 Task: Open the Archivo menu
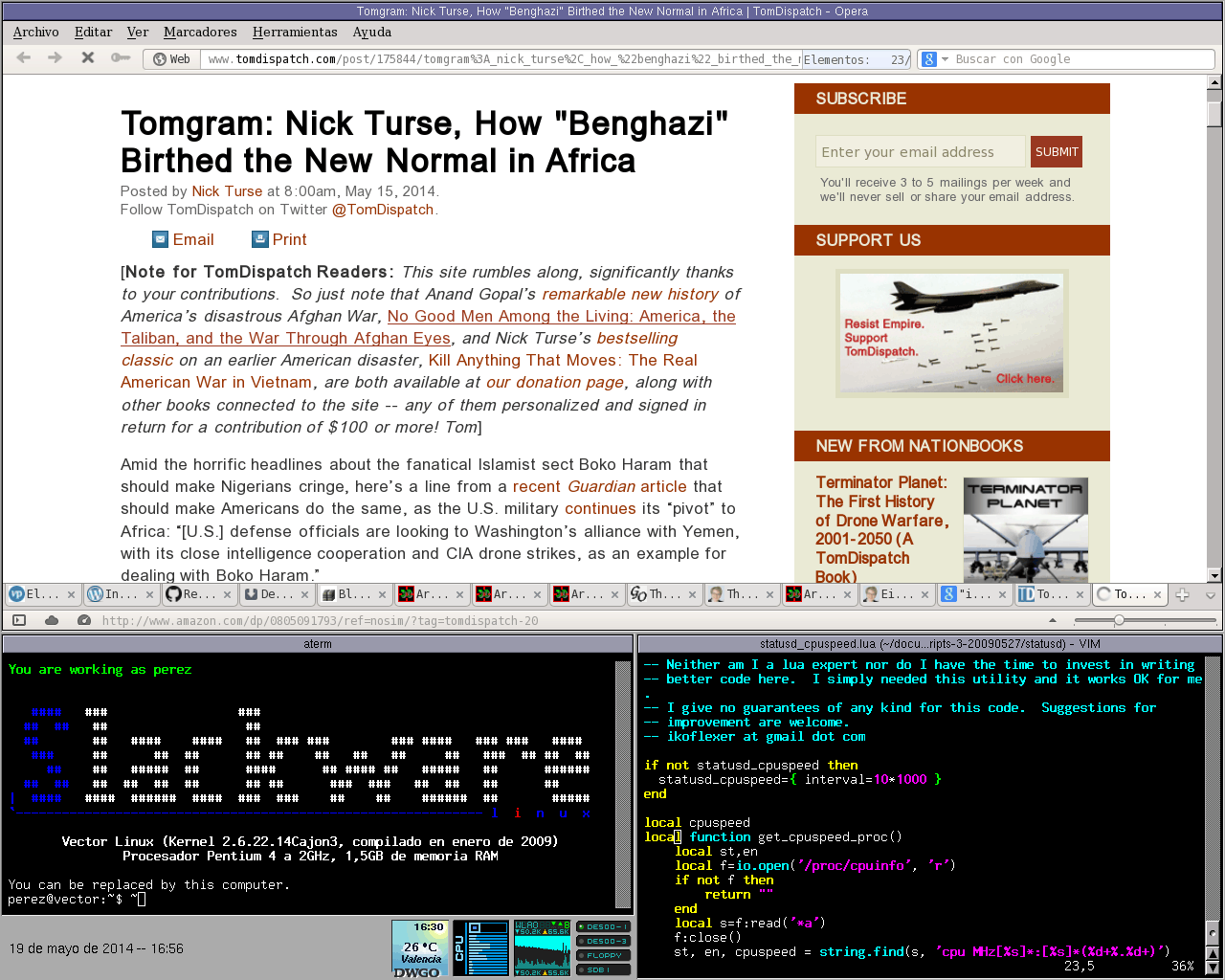click(36, 32)
